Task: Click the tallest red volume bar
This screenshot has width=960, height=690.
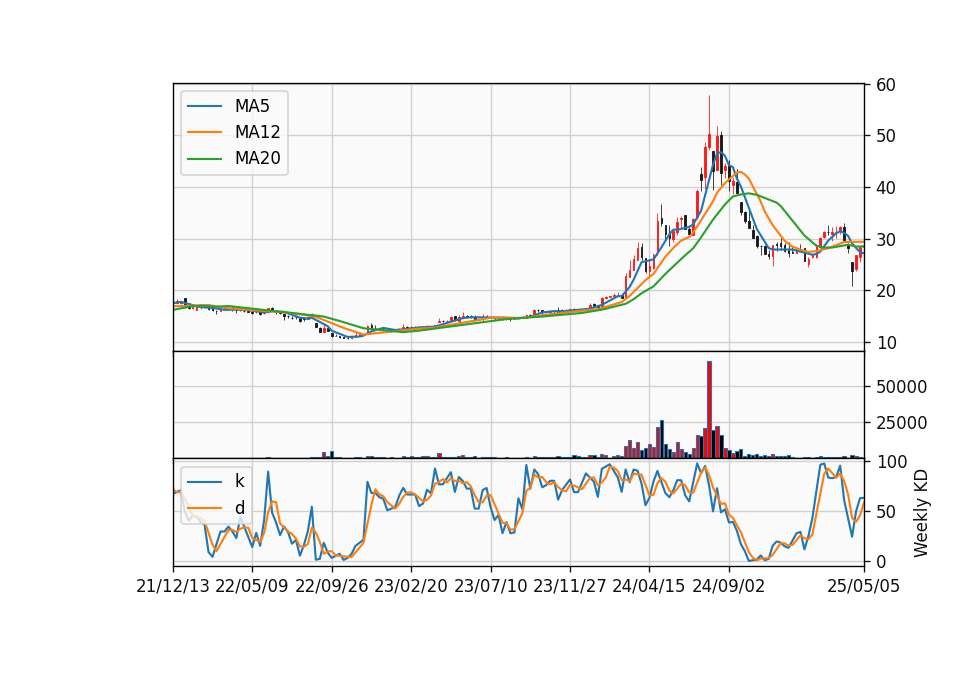Action: coord(710,409)
